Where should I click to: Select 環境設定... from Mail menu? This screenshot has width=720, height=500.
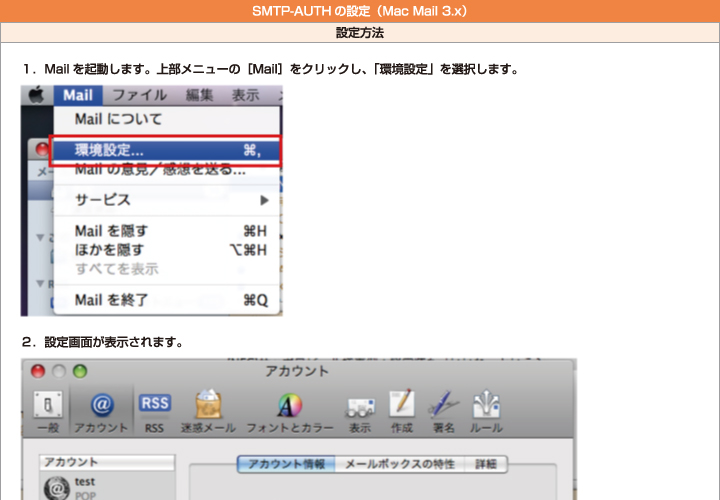[167, 150]
